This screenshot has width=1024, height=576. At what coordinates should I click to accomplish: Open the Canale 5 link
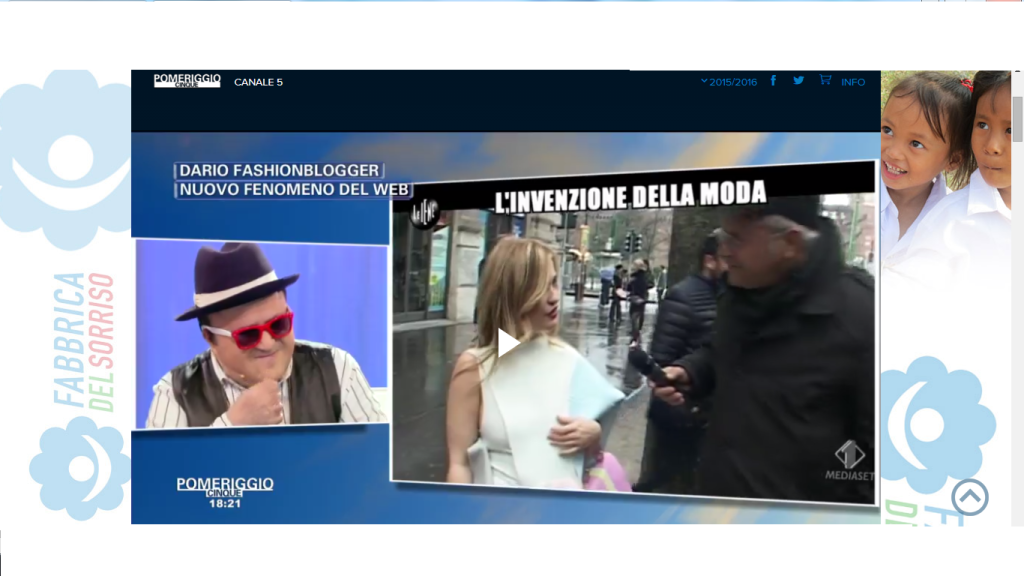259,82
